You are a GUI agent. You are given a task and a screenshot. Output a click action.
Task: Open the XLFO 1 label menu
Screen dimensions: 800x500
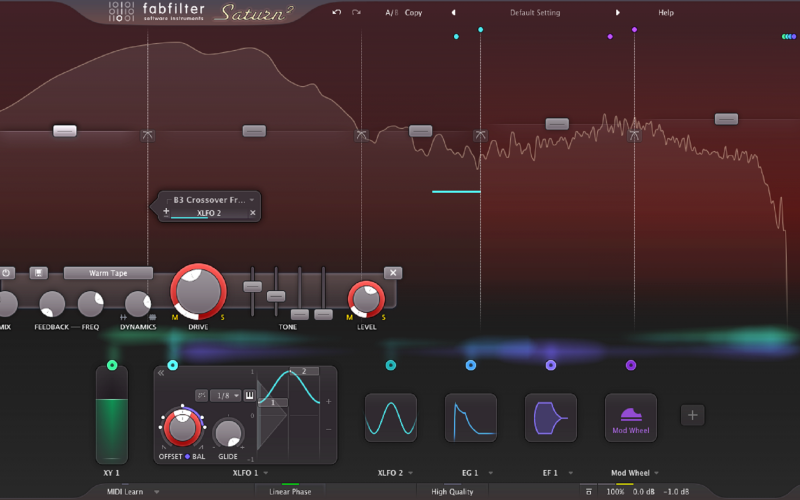coord(250,473)
